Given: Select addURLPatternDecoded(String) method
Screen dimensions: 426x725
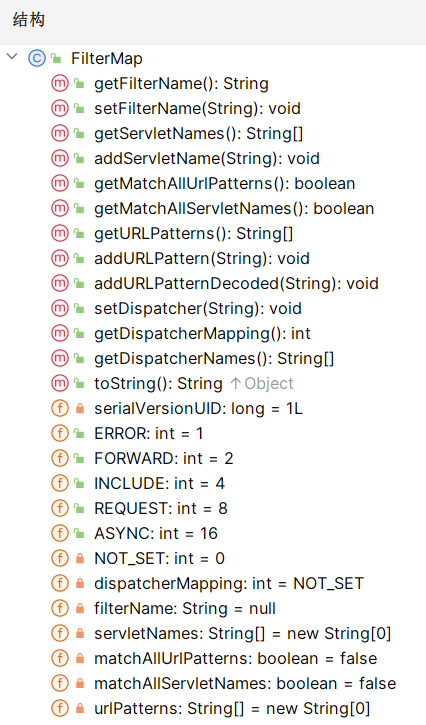Looking at the screenshot, I should pos(236,283).
